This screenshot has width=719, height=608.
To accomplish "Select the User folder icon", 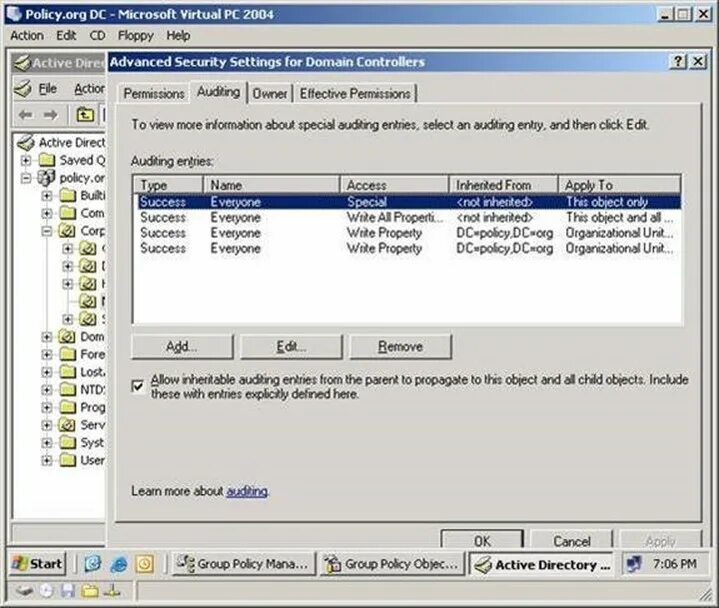I will coord(67,460).
